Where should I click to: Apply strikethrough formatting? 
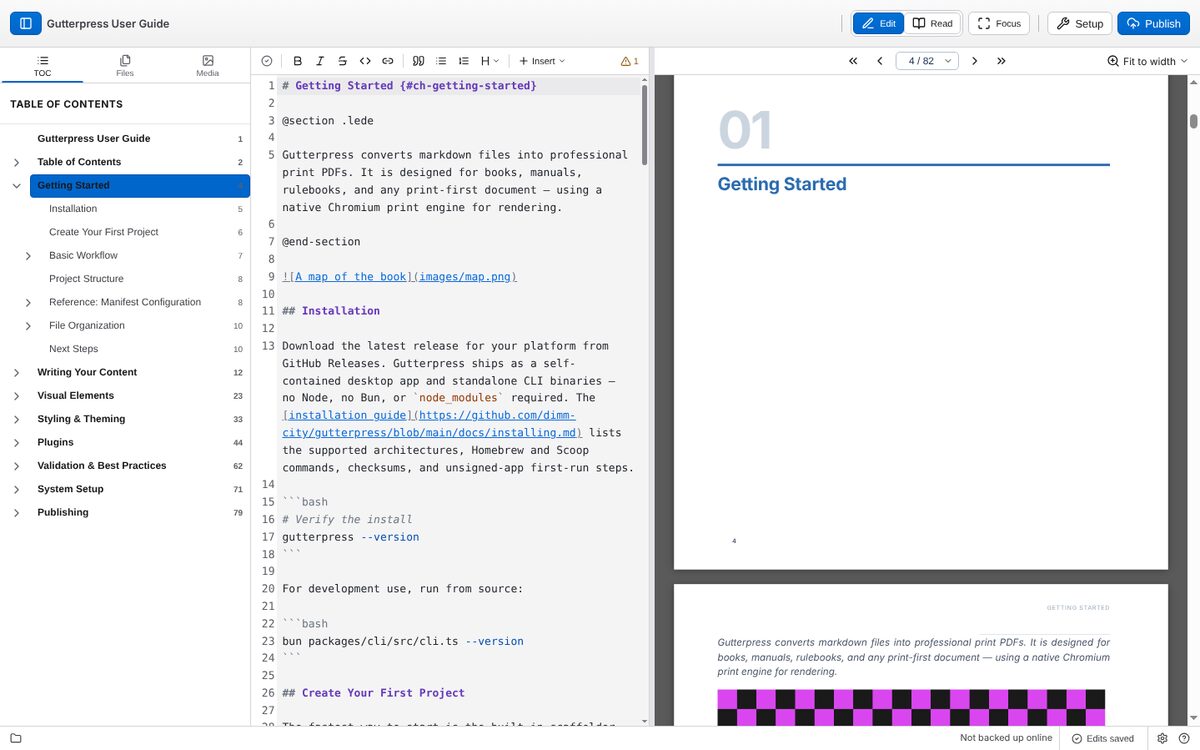pyautogui.click(x=343, y=61)
